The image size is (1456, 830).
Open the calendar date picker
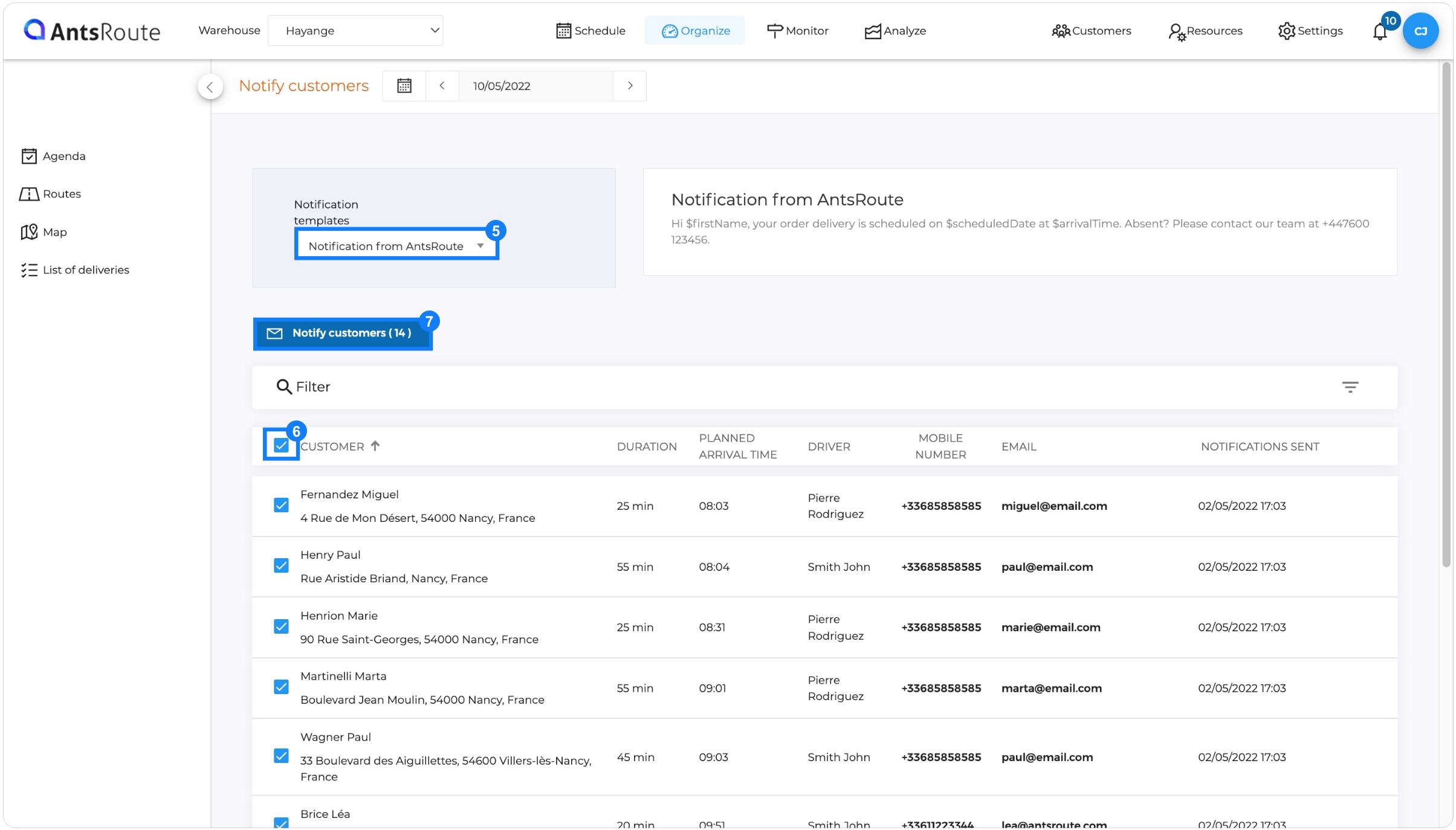coord(404,86)
